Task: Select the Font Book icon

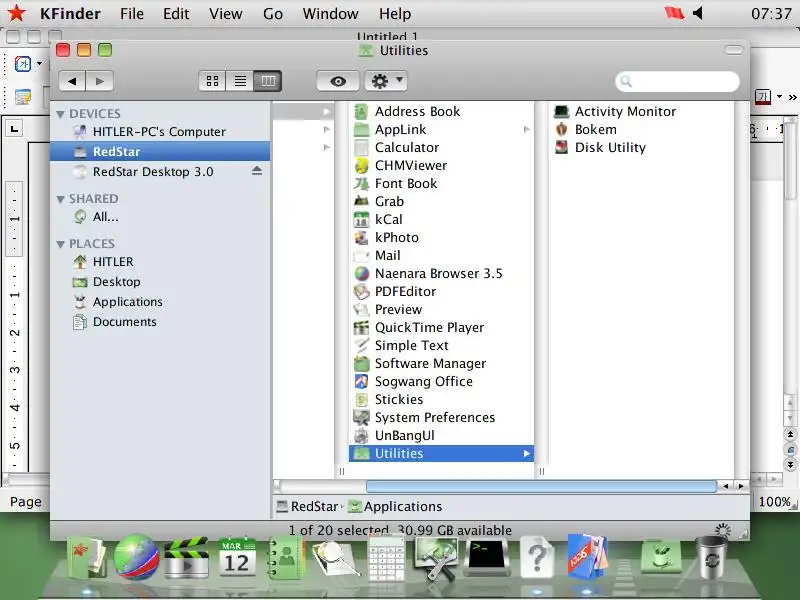Action: [x=361, y=183]
